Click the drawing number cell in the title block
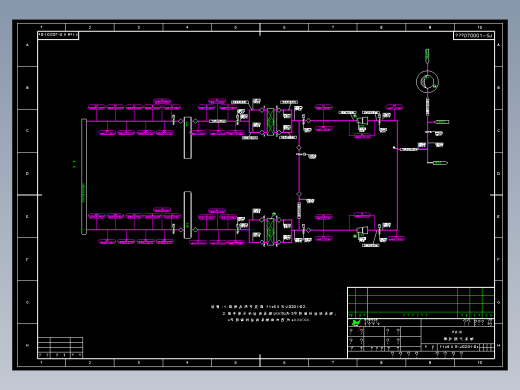Image resolution: width=520 pixels, height=390 pixels. tap(459, 347)
